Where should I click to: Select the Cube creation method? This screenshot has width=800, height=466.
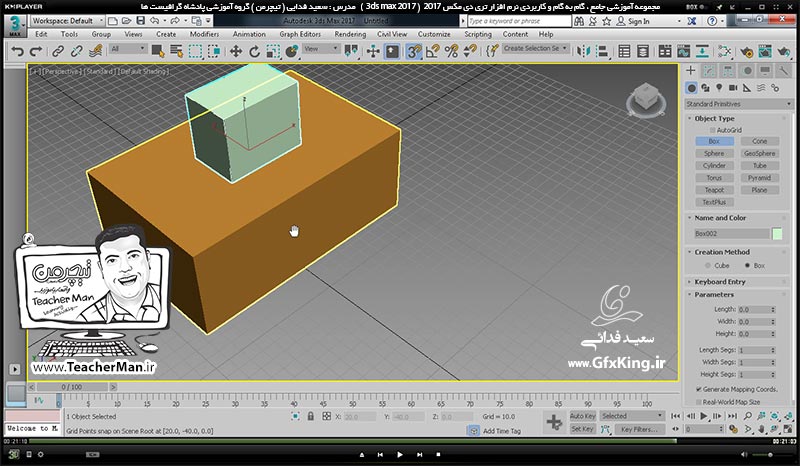(708, 265)
